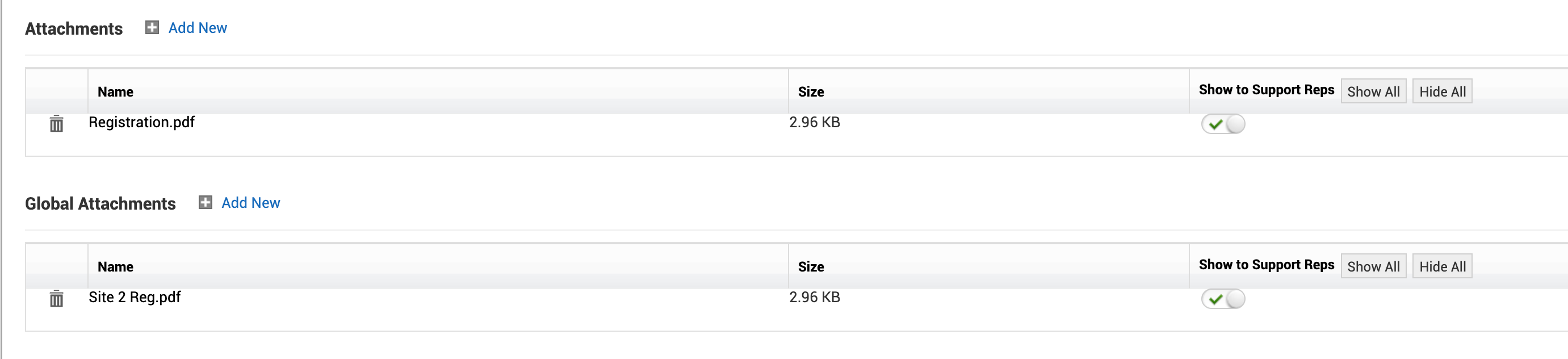
Task: Click Size column header in Attachments table
Action: [x=810, y=92]
